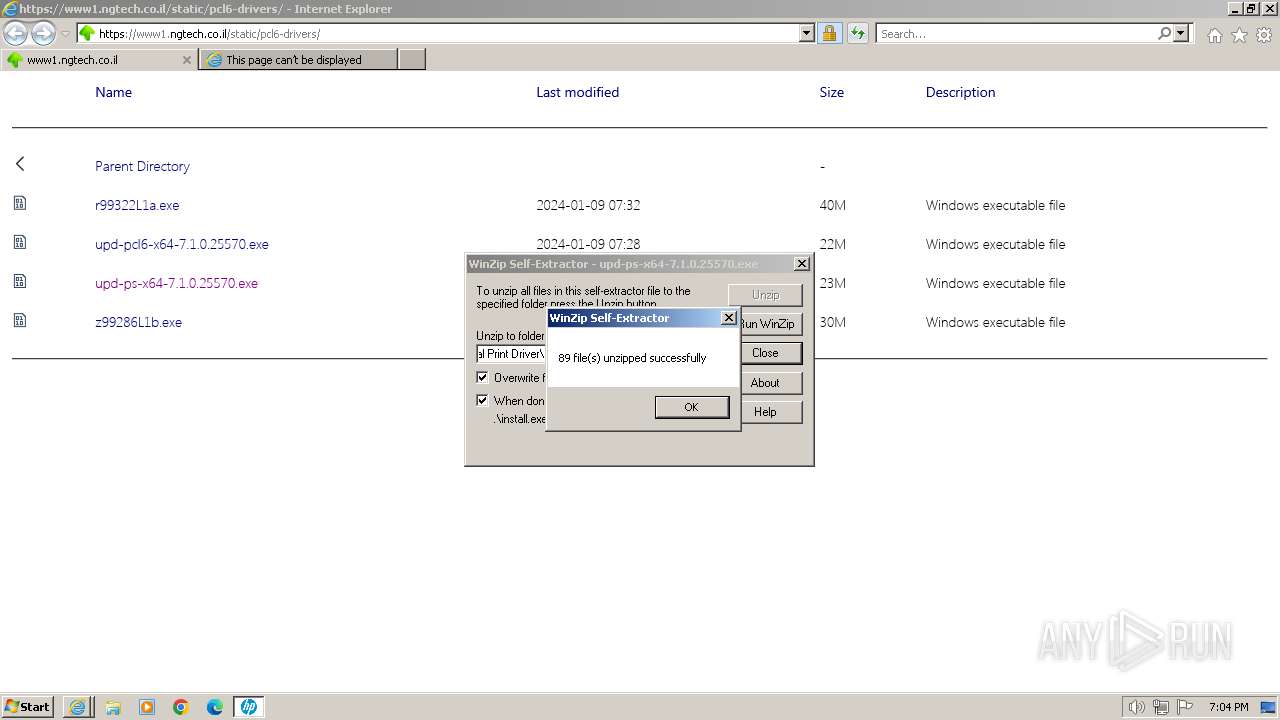The height and width of the screenshot is (720, 1280).
Task: Download upd-pcl6-x64-7.1.0.25570.exe
Action: tap(182, 244)
